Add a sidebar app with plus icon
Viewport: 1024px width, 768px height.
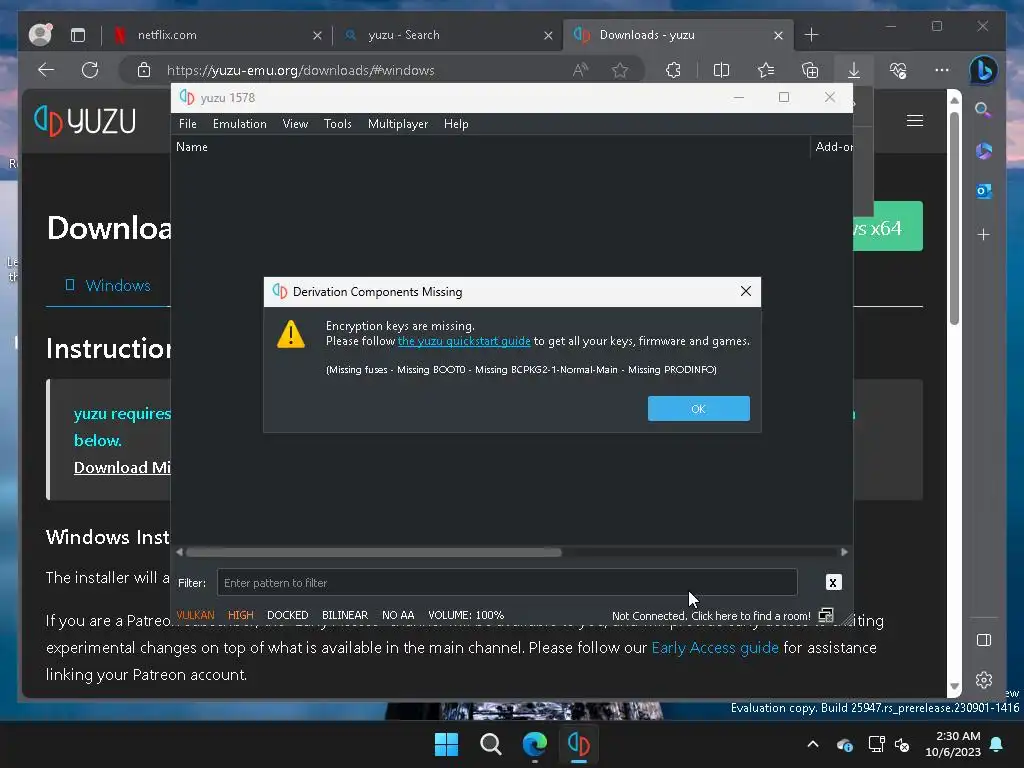click(984, 234)
